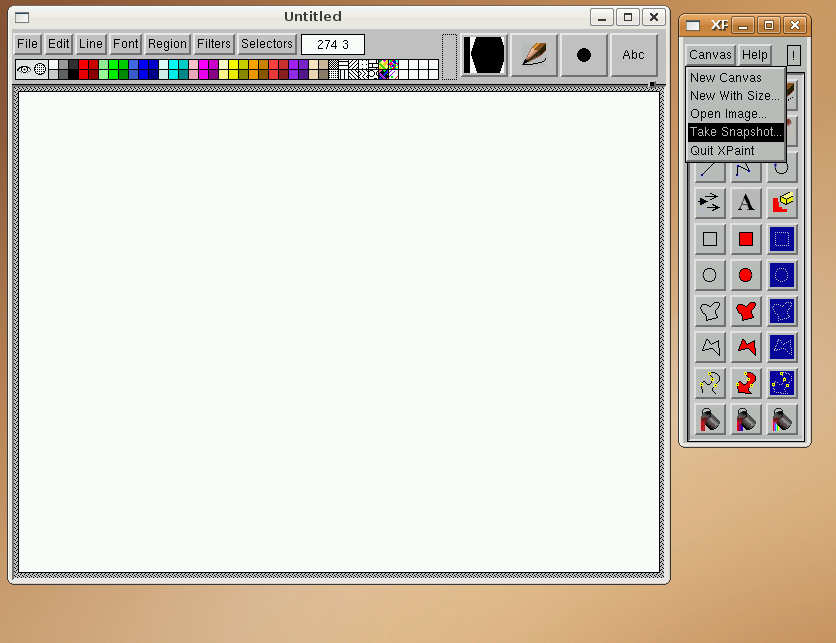836x643 pixels.
Task: Click the black dot brush size button
Action: coord(584,55)
